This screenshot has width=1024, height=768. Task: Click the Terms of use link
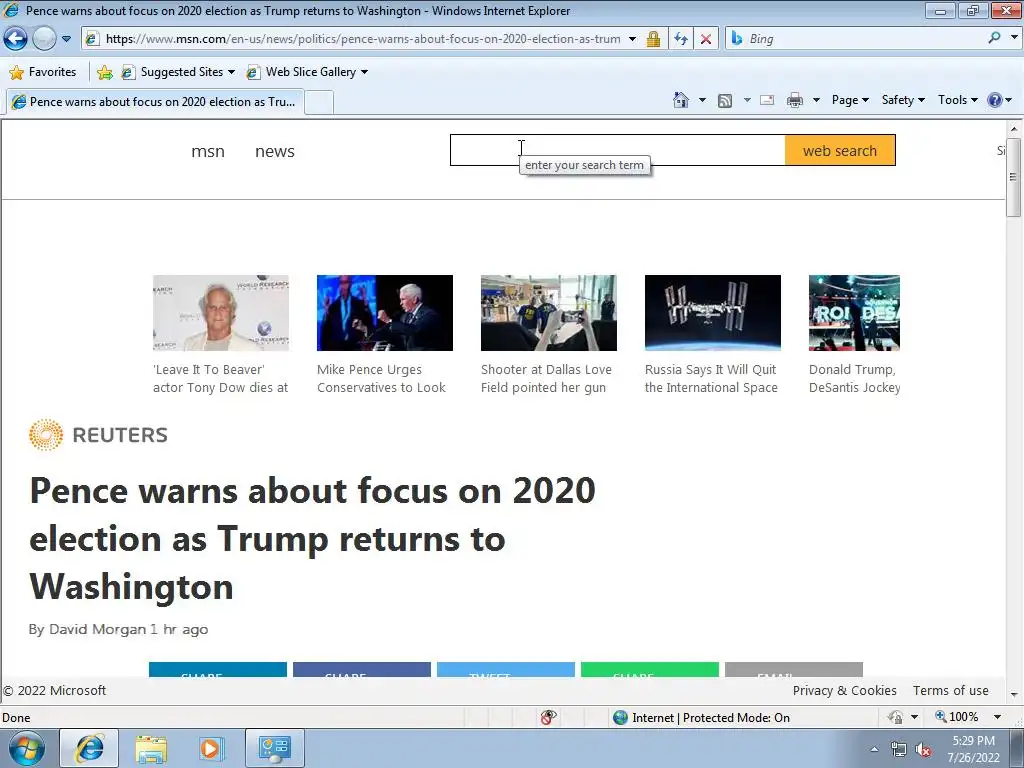[950, 690]
